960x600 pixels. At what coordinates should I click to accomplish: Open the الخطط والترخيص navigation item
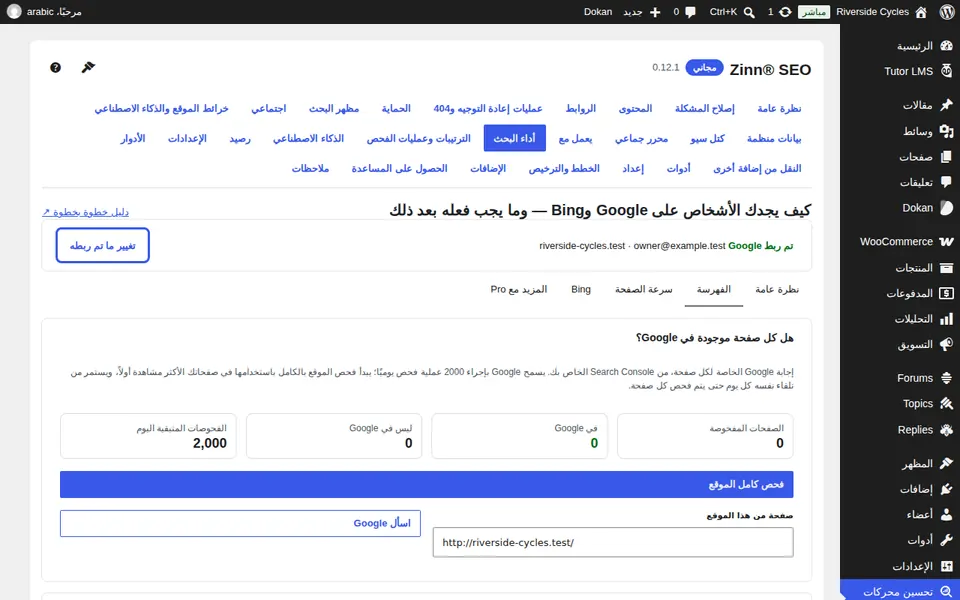(x=564, y=168)
